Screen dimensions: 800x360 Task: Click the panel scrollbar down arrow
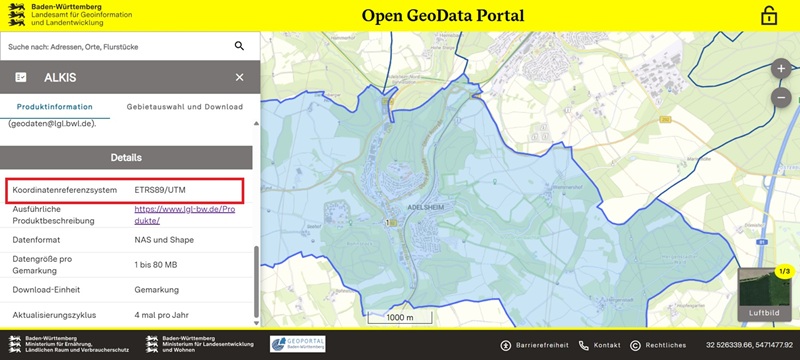click(256, 323)
